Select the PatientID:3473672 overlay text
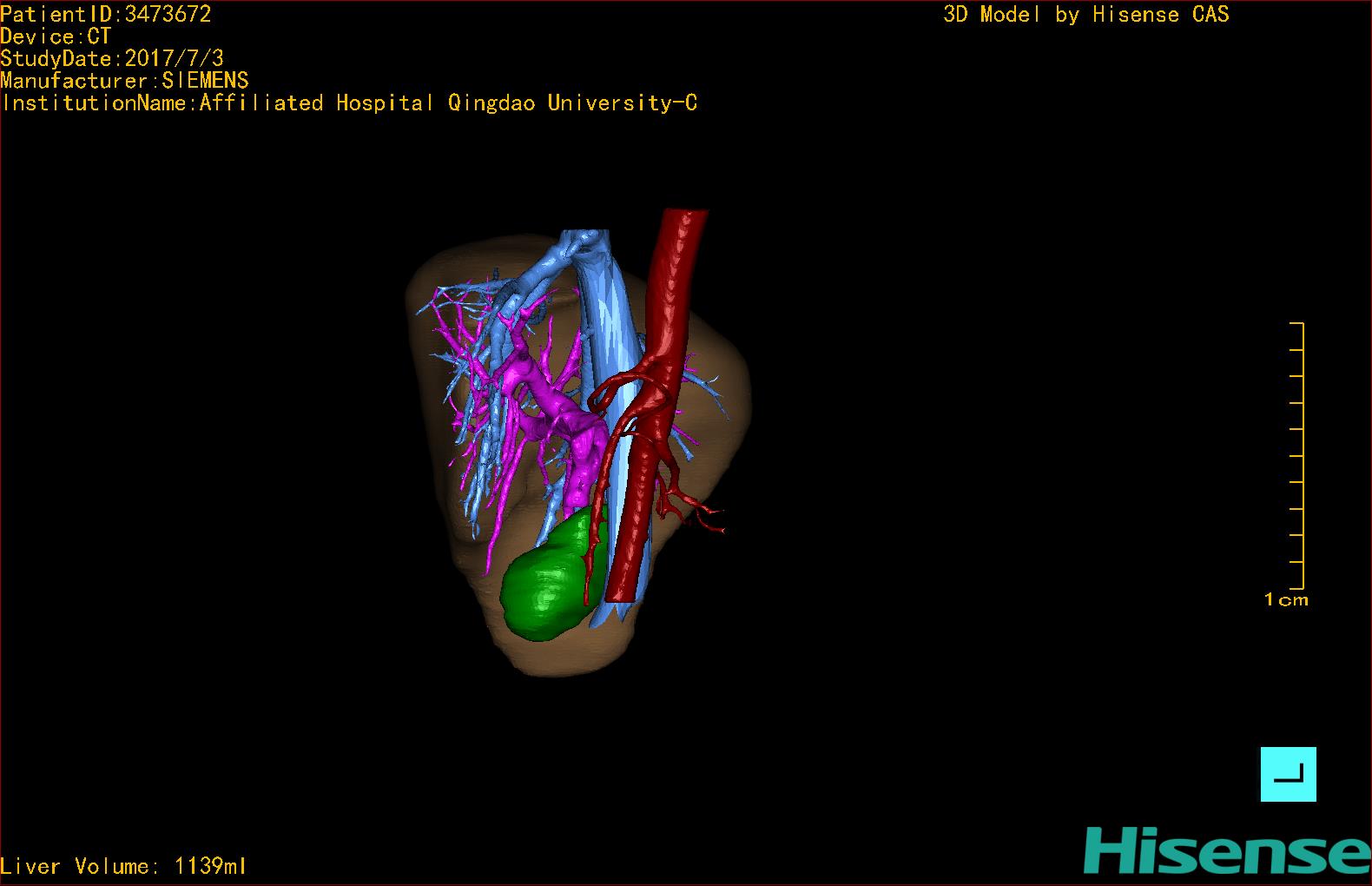 [106, 14]
